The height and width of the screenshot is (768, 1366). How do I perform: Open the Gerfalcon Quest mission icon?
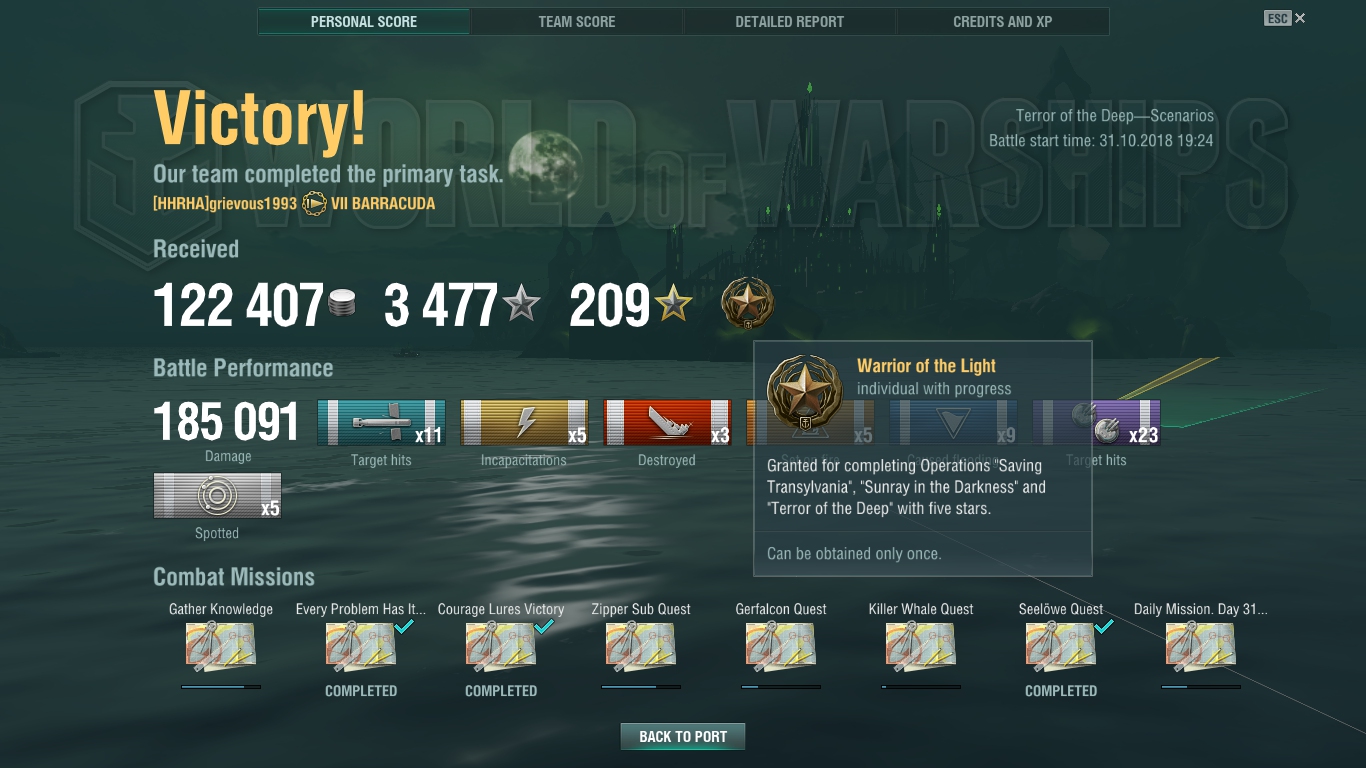781,646
